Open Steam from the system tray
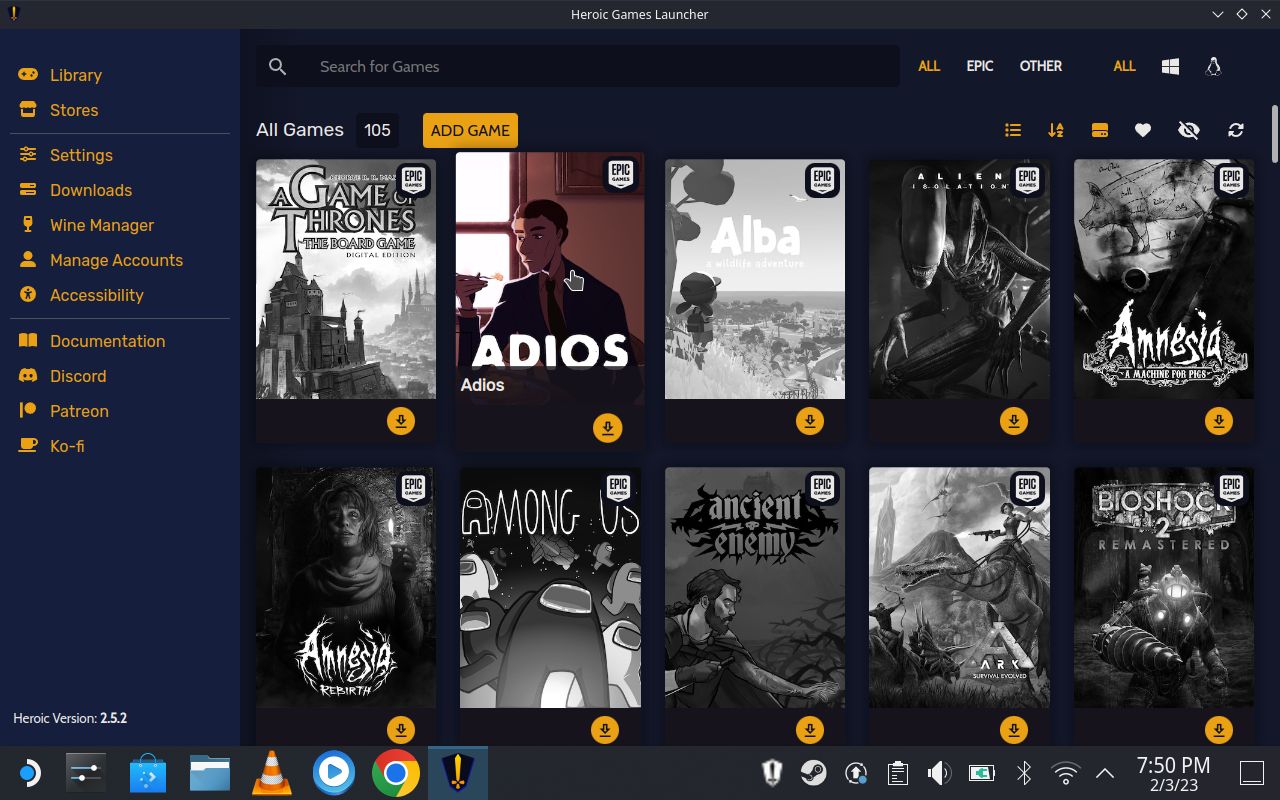 pos(814,773)
